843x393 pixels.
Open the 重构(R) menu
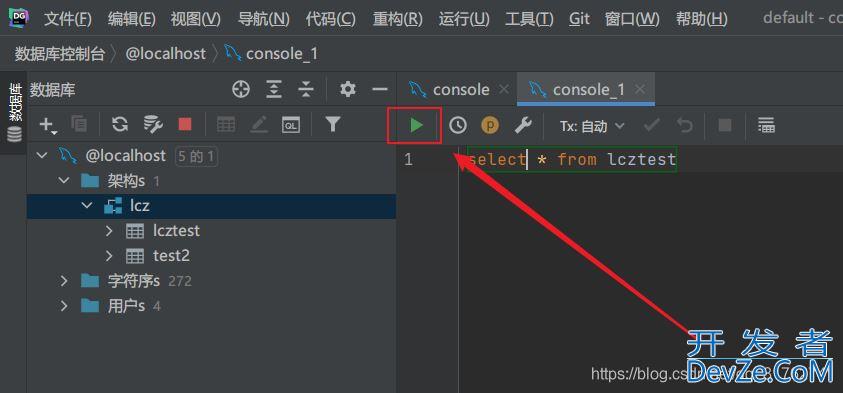point(398,19)
